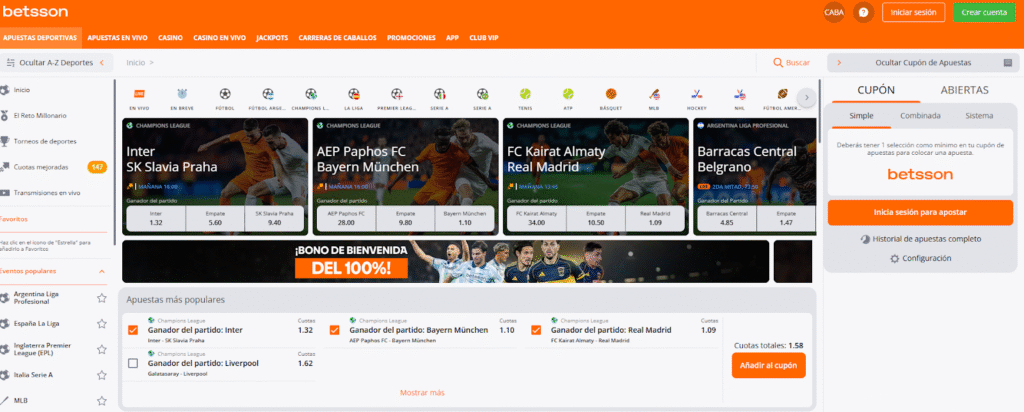The width and height of the screenshot is (1024, 412).
Task: Select the MLB baseball icon
Action: pyautogui.click(x=654, y=94)
